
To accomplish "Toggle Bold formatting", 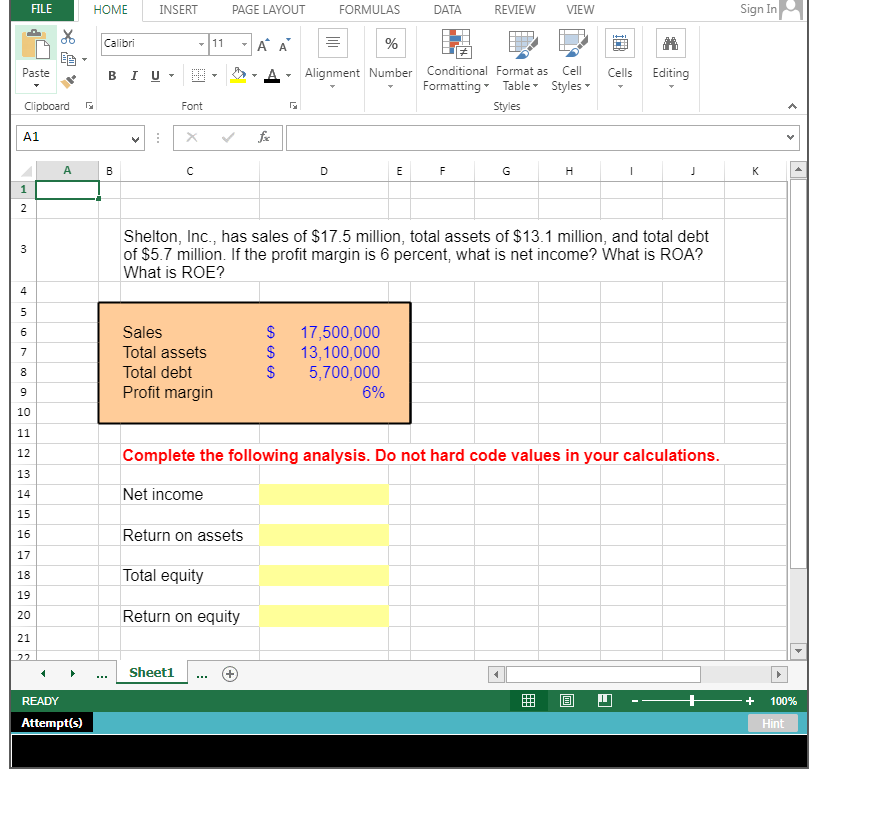I will [112, 75].
